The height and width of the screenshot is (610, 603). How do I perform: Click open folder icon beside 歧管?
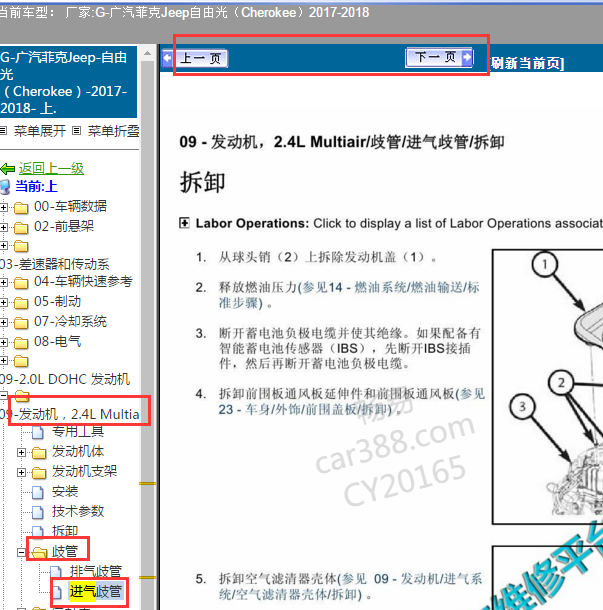pyautogui.click(x=39, y=552)
